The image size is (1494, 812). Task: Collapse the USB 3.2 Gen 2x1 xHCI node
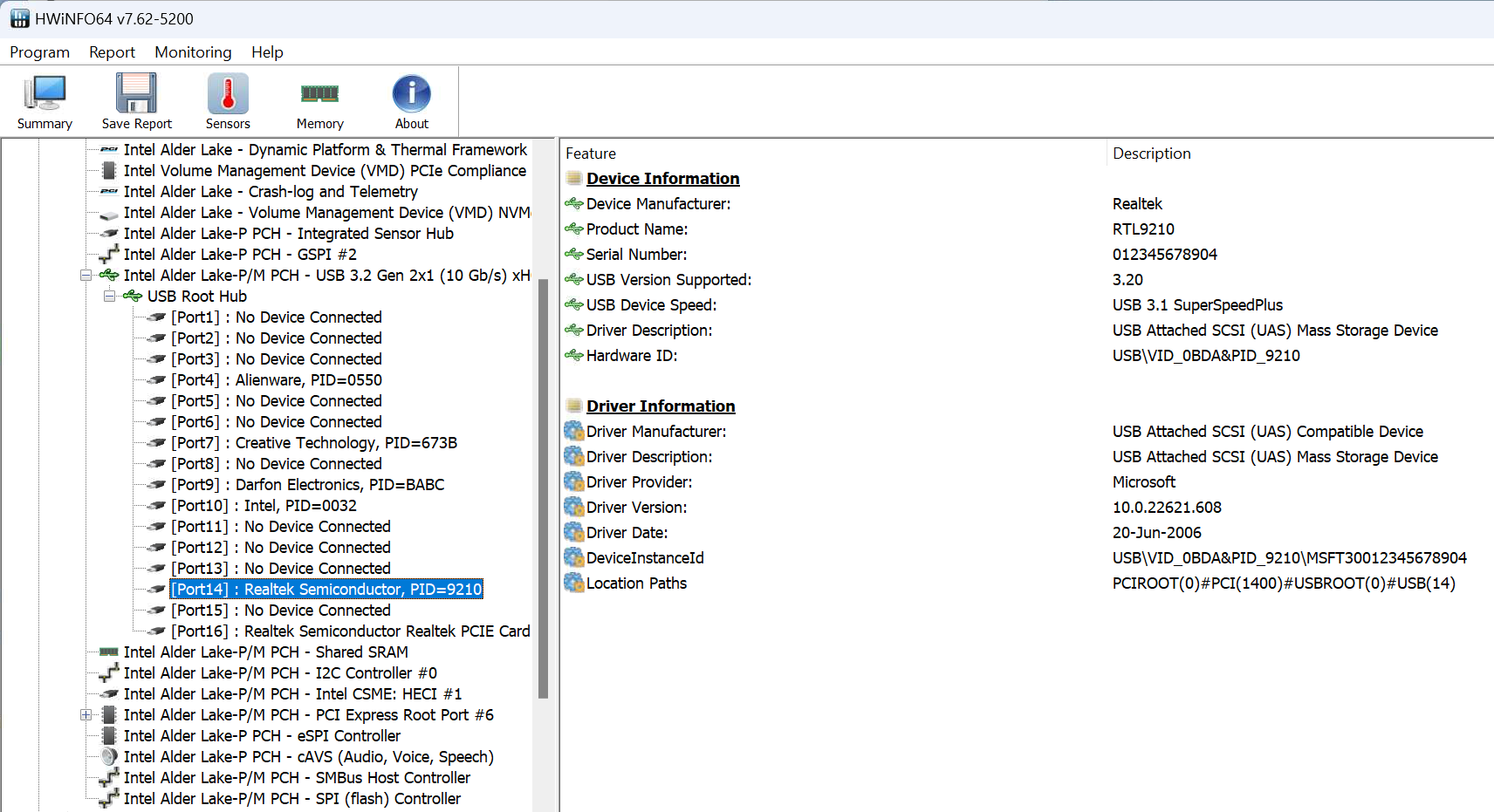pos(86,276)
